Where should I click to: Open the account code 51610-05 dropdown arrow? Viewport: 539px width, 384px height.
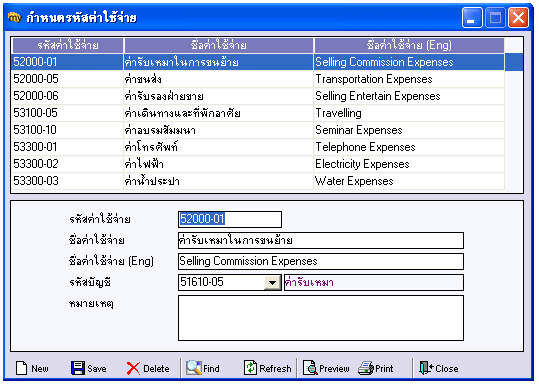273,283
